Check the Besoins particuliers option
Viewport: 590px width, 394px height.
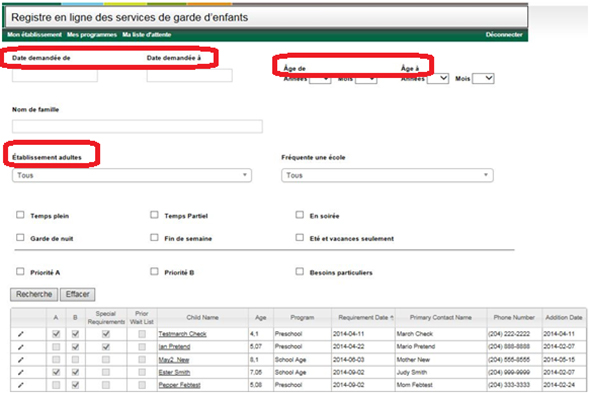coord(300,271)
